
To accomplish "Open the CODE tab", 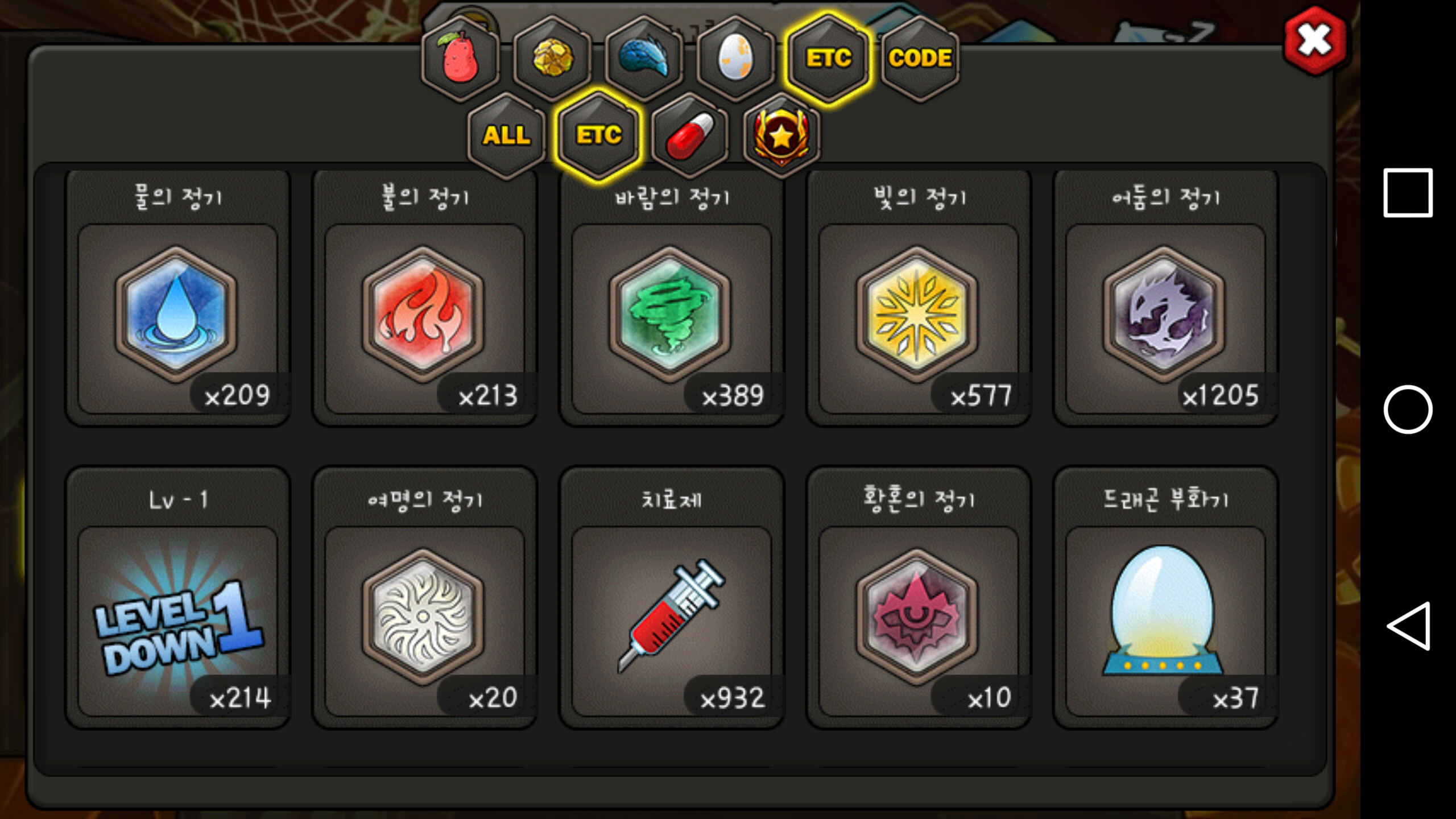I will 920,58.
